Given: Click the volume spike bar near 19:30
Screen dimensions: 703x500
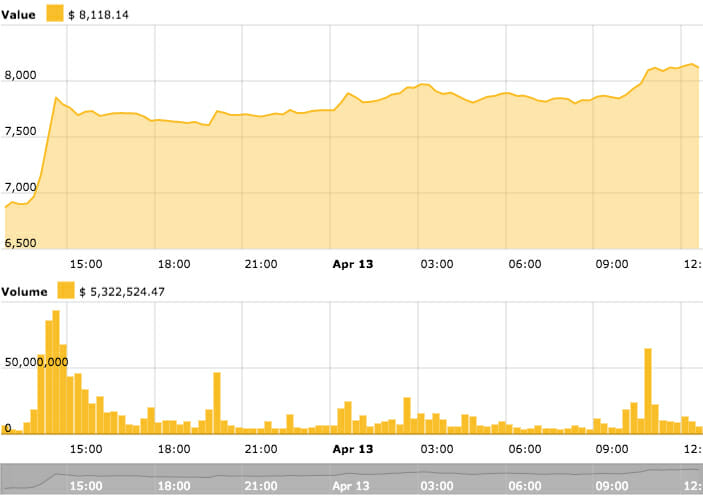Looking at the screenshot, I should click(217, 403).
